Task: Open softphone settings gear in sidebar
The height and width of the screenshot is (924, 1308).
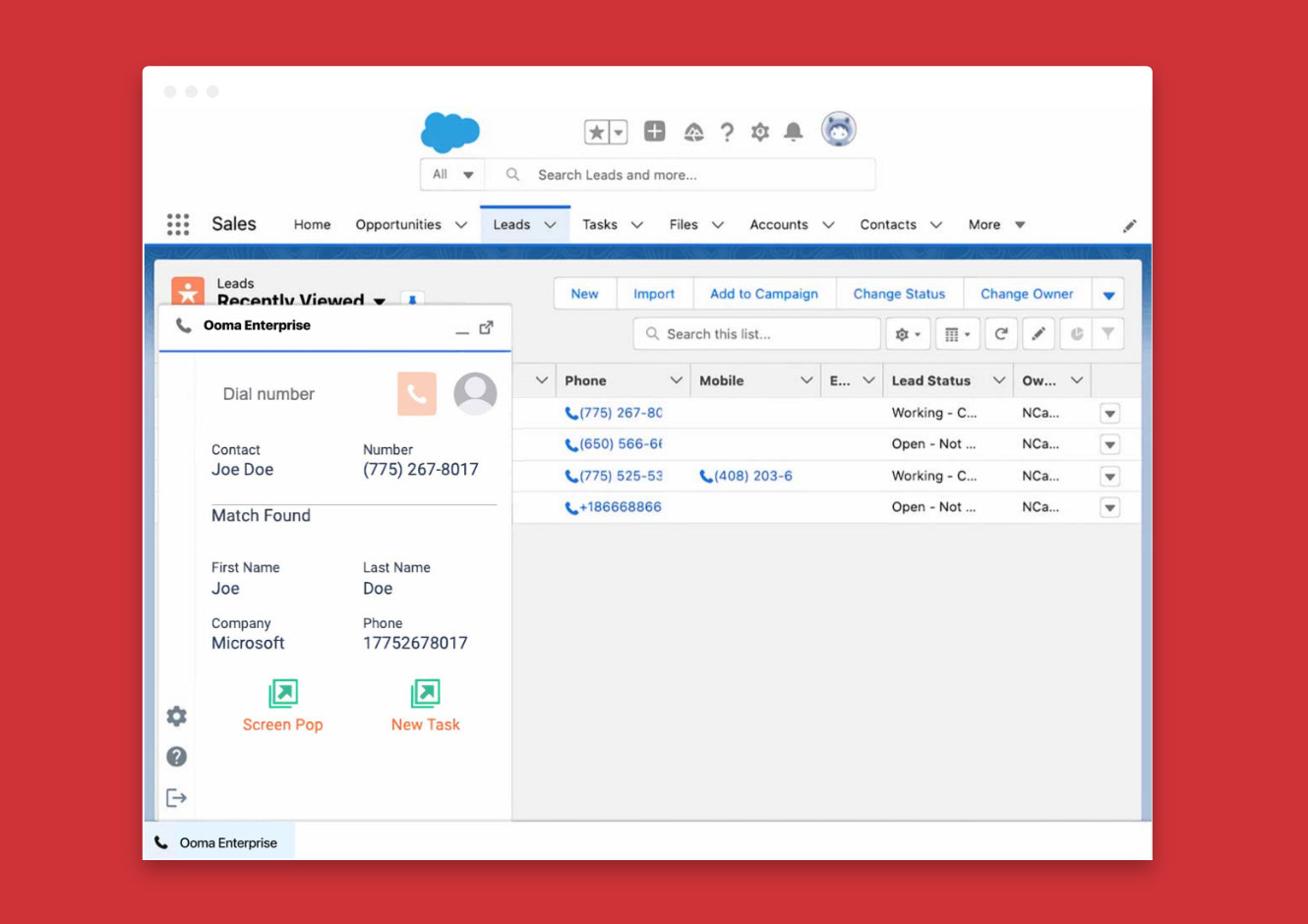Action: [x=177, y=717]
